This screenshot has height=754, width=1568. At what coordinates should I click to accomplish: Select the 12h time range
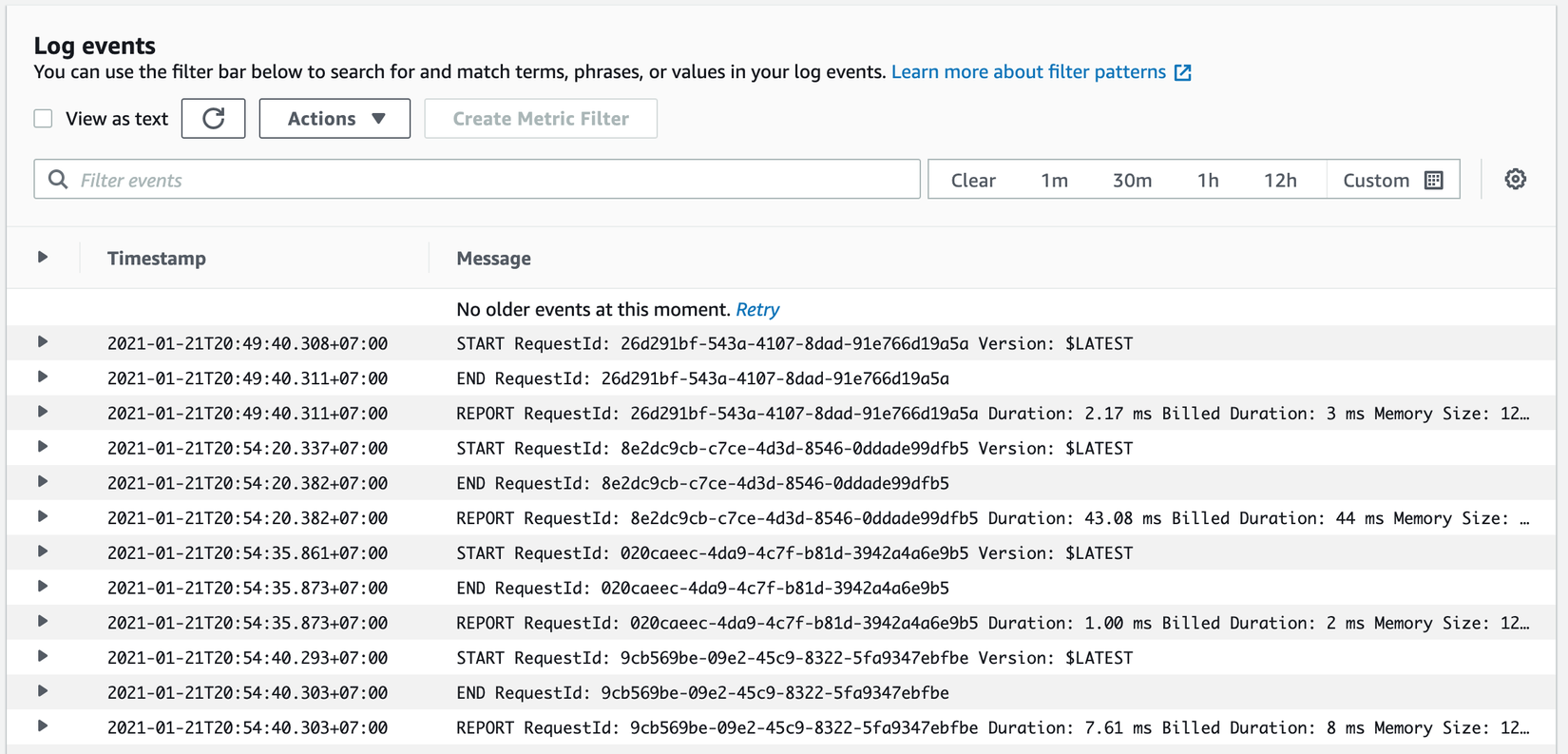pyautogui.click(x=1279, y=180)
